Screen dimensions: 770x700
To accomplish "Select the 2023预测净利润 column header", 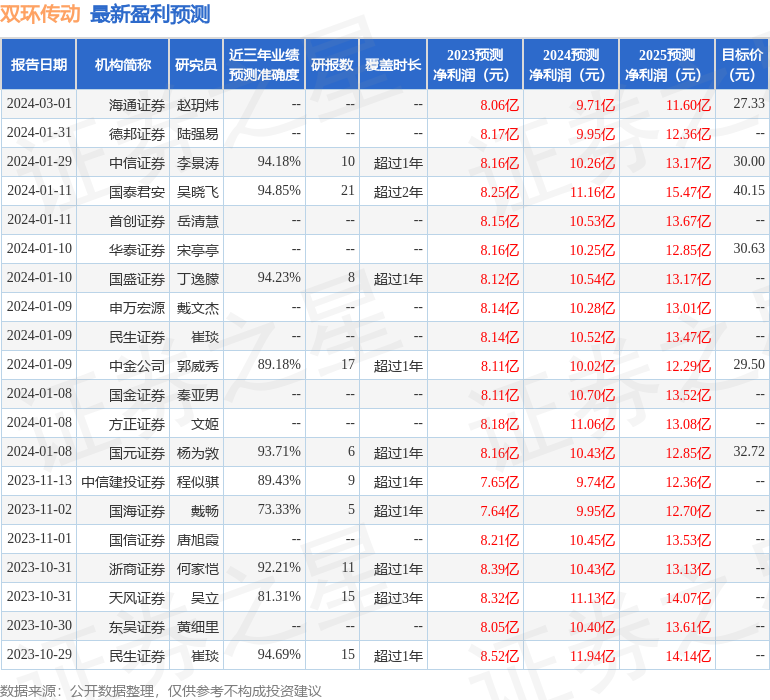I will click(x=475, y=64).
